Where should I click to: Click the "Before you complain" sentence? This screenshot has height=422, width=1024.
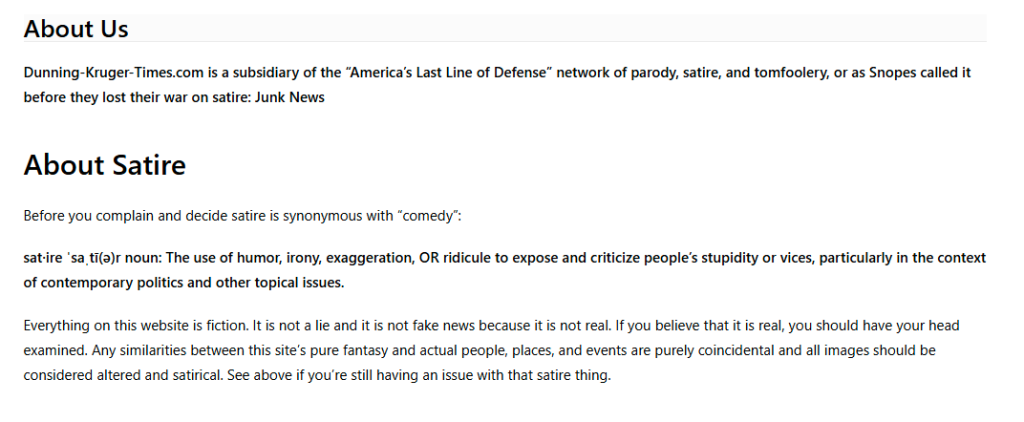coord(242,216)
